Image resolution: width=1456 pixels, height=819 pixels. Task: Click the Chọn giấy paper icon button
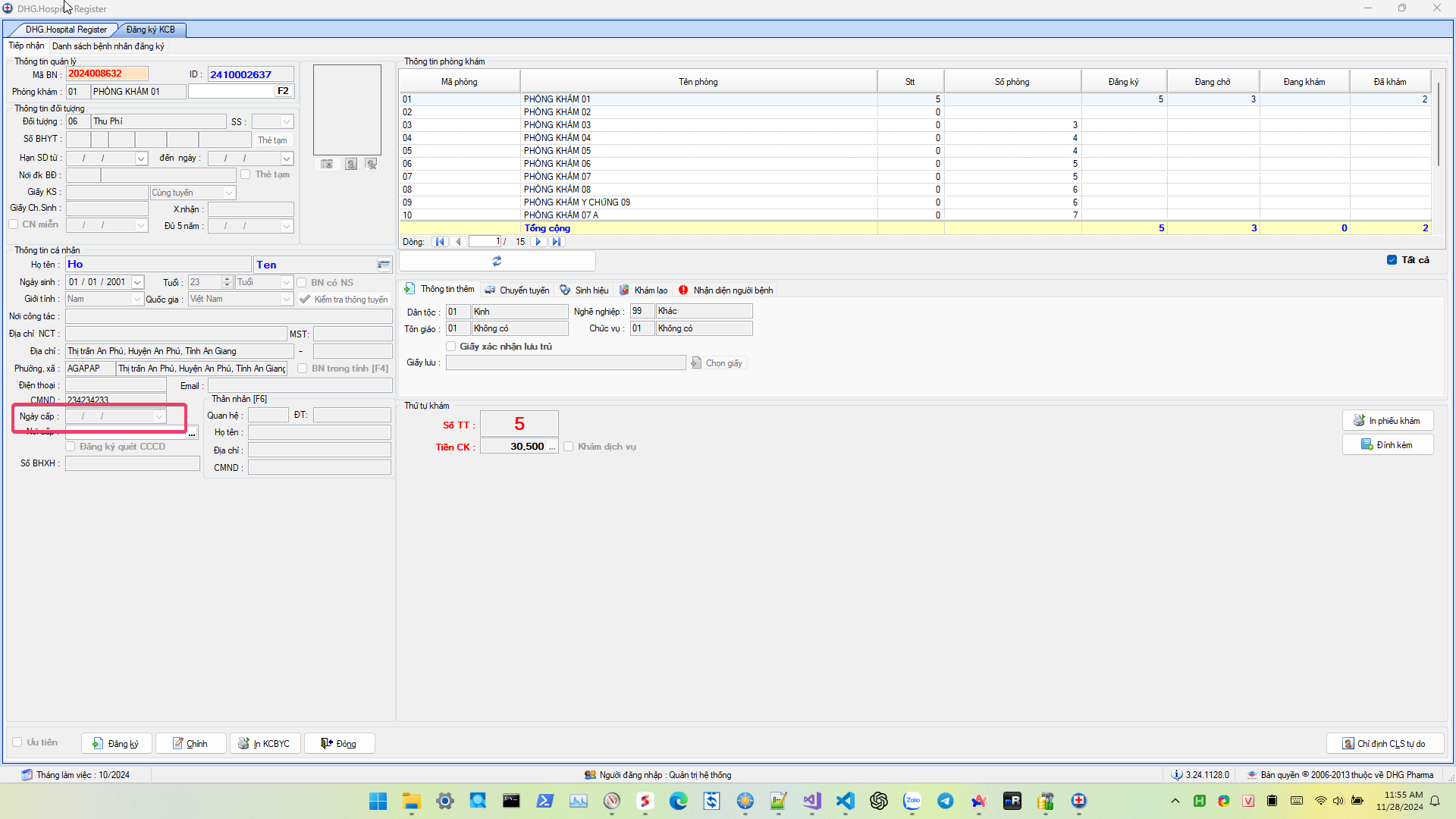[x=717, y=363]
